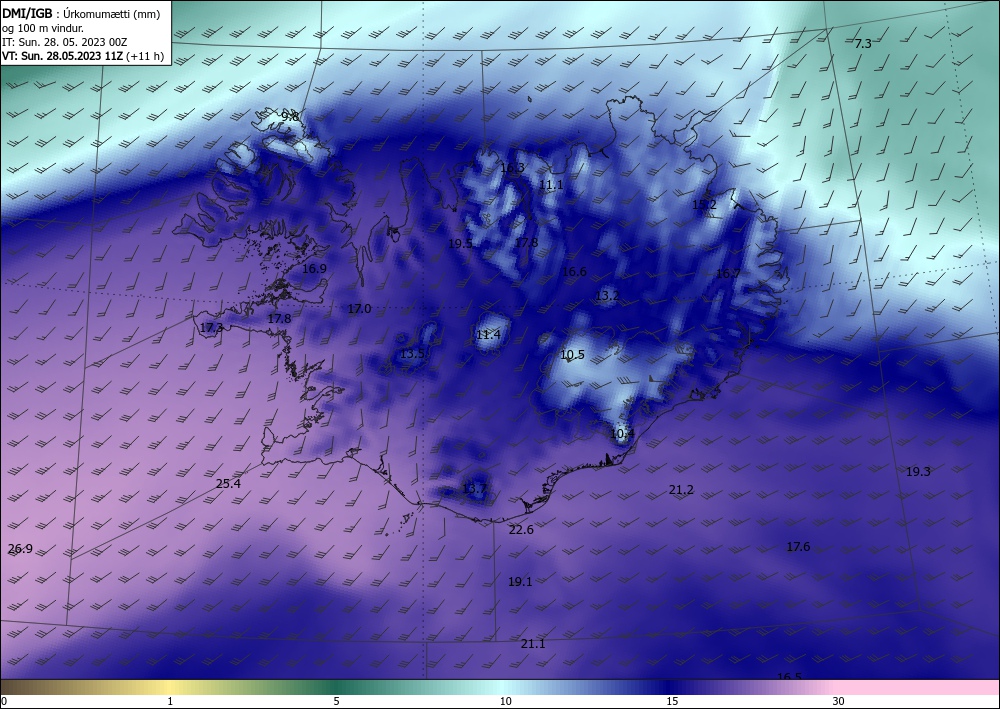This screenshot has width=1000, height=709.
Task: Click the 7.3 value on the map
Action: pyautogui.click(x=863, y=44)
